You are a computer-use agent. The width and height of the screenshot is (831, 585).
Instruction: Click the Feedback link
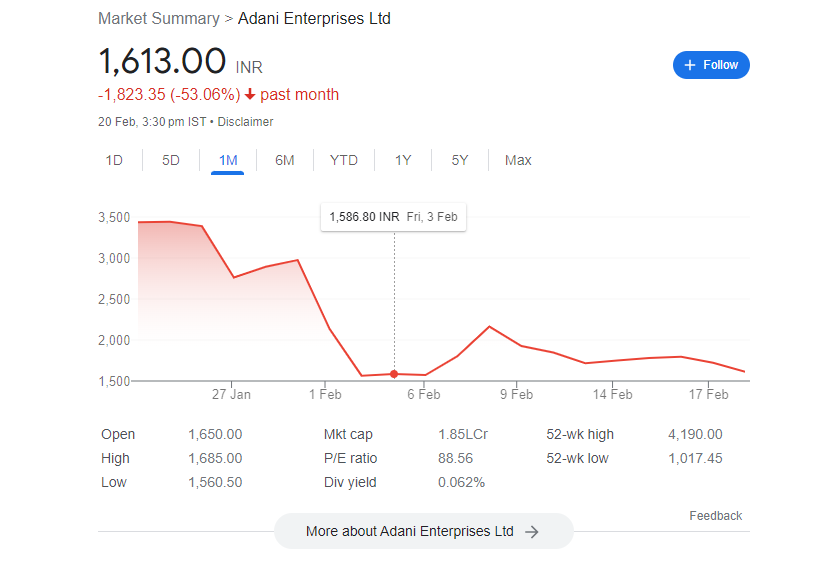pyautogui.click(x=715, y=516)
